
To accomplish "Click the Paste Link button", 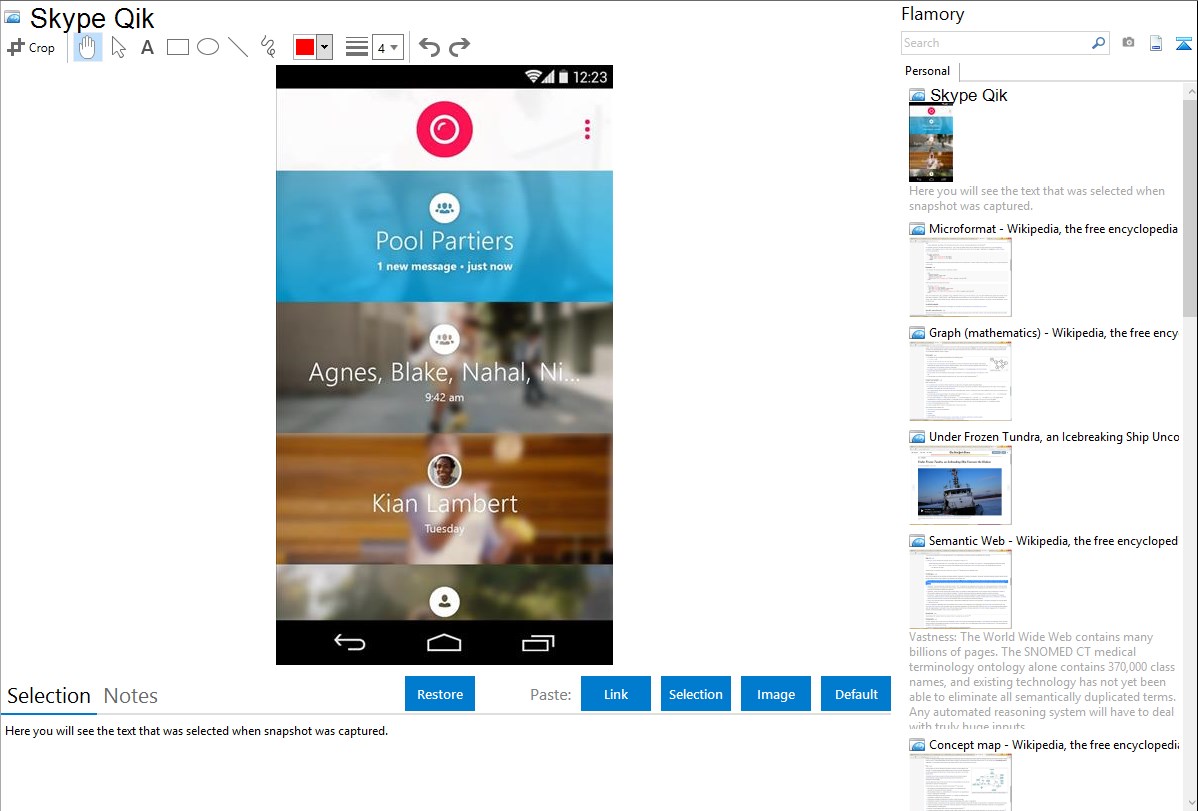I will [x=616, y=694].
